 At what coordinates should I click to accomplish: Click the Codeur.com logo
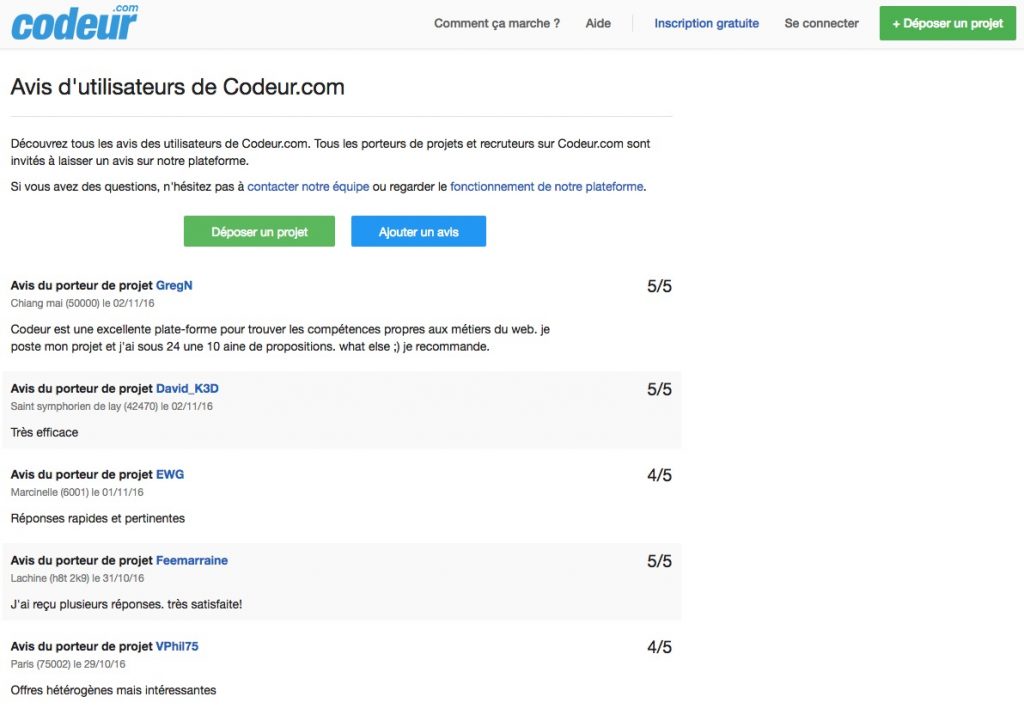pyautogui.click(x=75, y=23)
